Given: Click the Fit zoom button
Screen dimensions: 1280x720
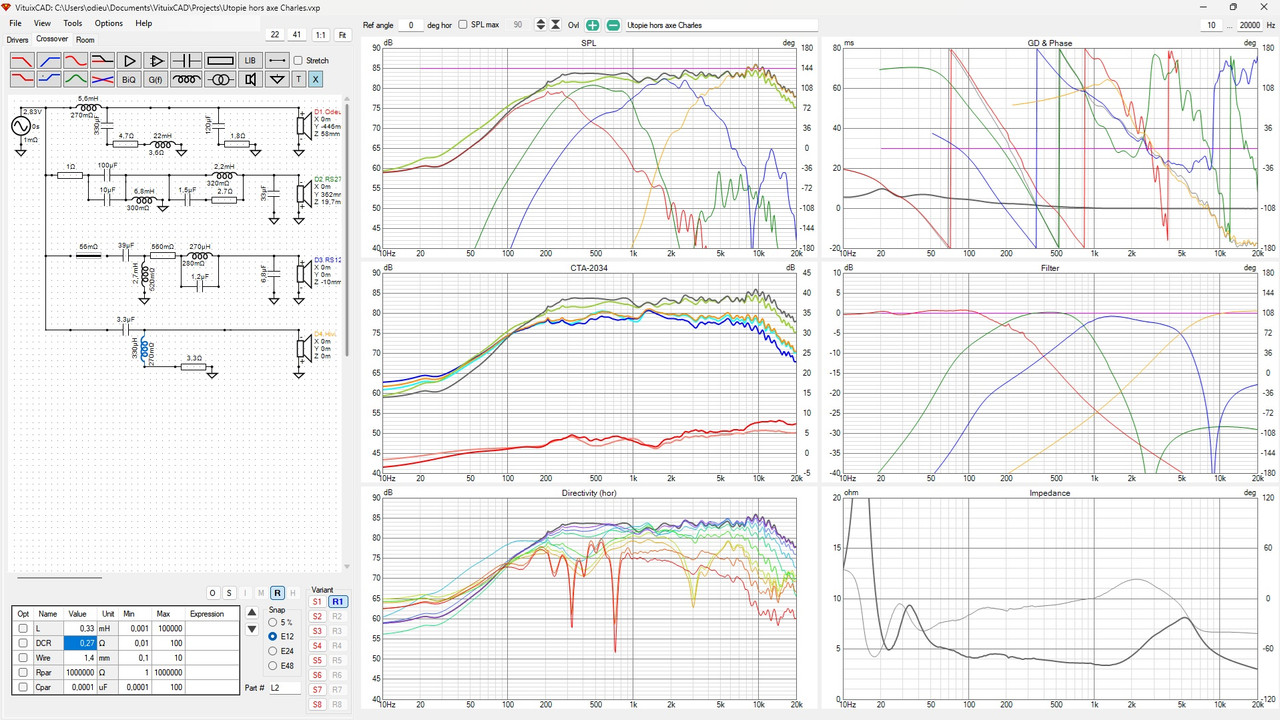Looking at the screenshot, I should (342, 35).
